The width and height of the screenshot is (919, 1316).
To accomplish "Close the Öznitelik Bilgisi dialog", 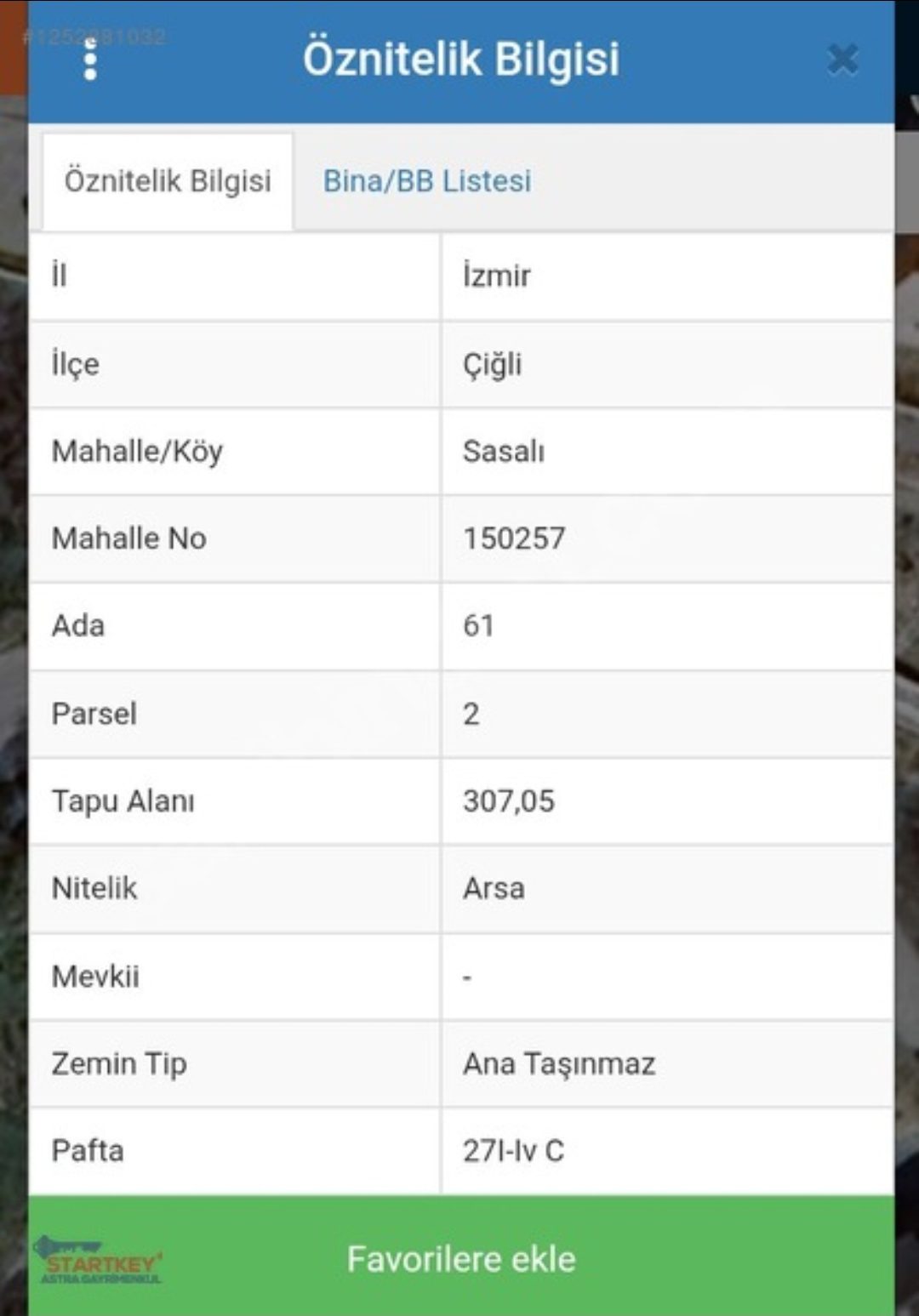I will coord(842,60).
